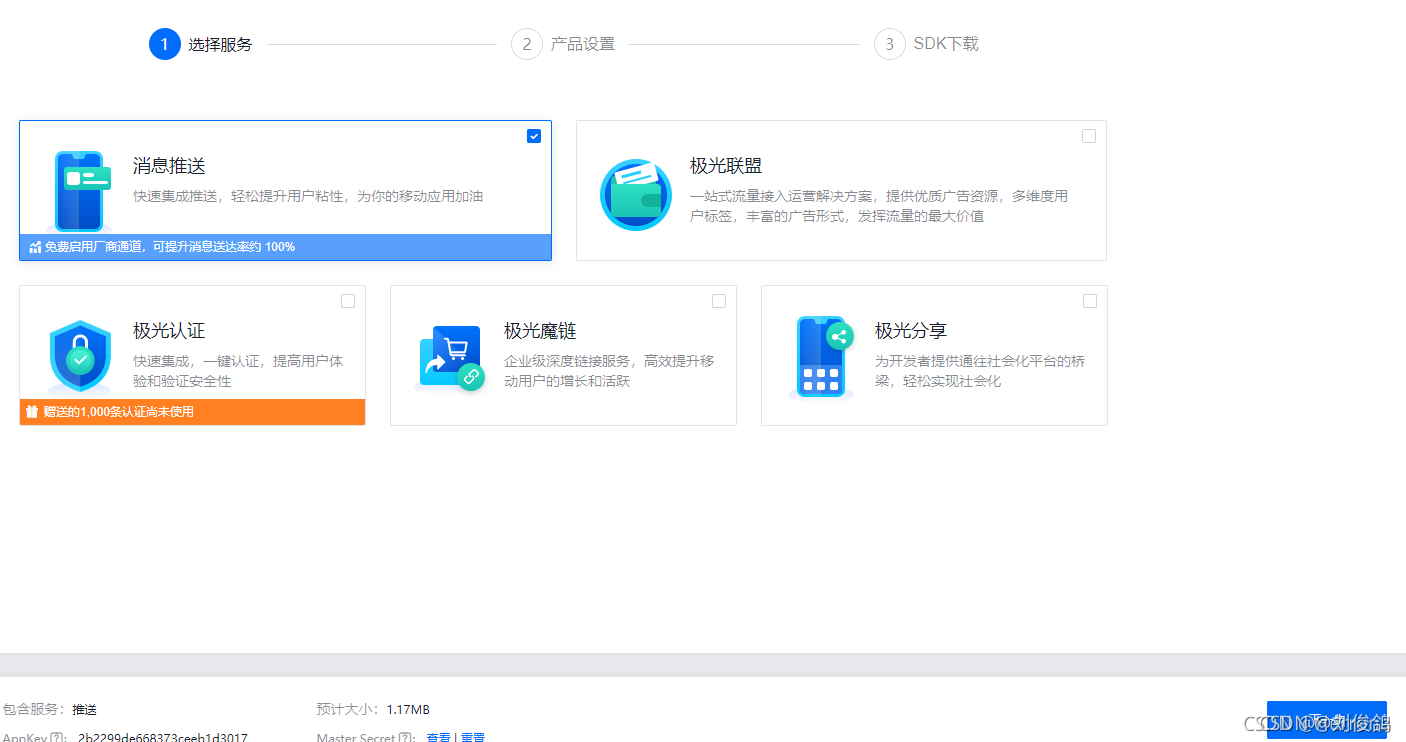Check the 极光联盟 service checkbox

tap(1089, 136)
